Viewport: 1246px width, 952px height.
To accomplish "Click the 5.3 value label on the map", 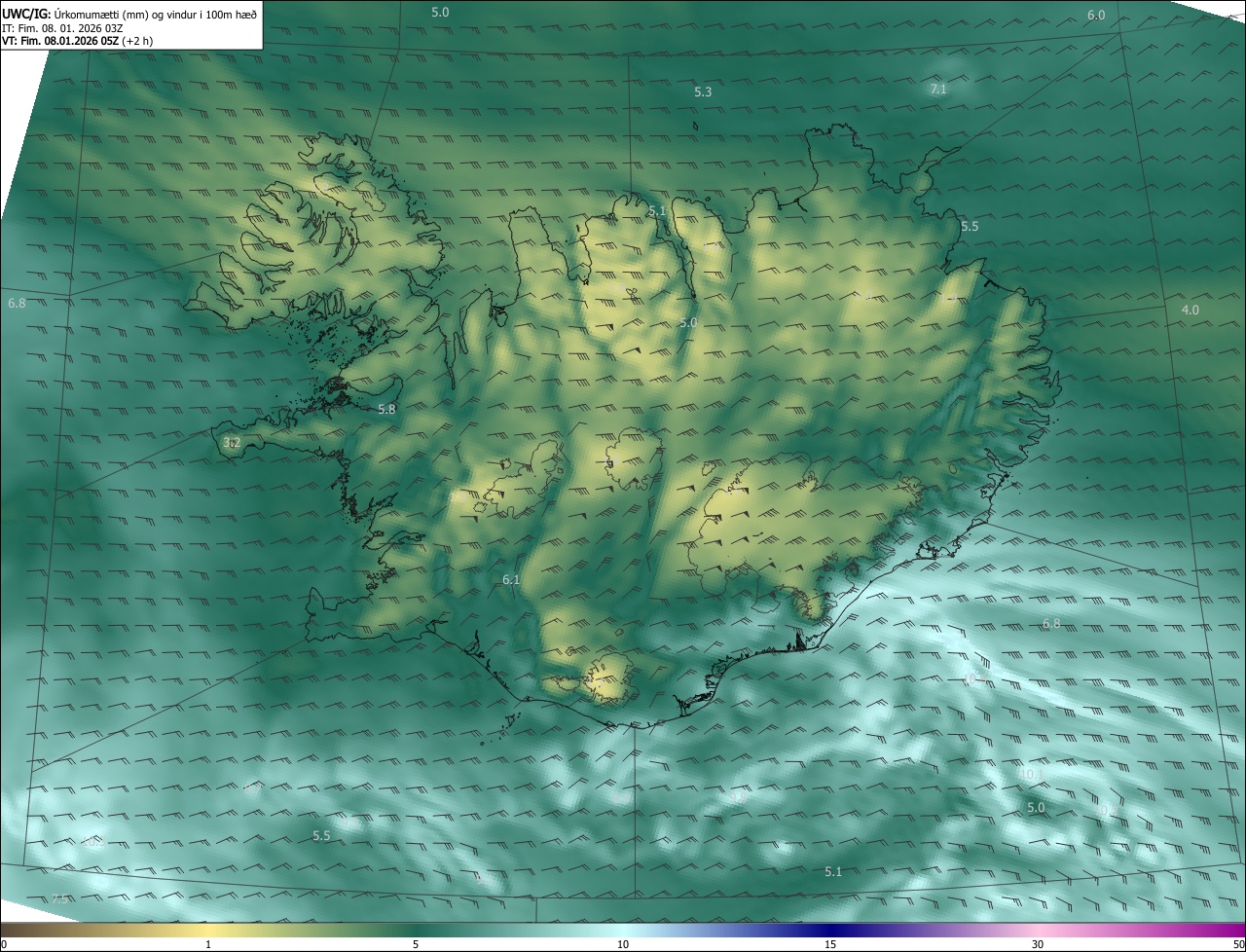I will pyautogui.click(x=703, y=92).
